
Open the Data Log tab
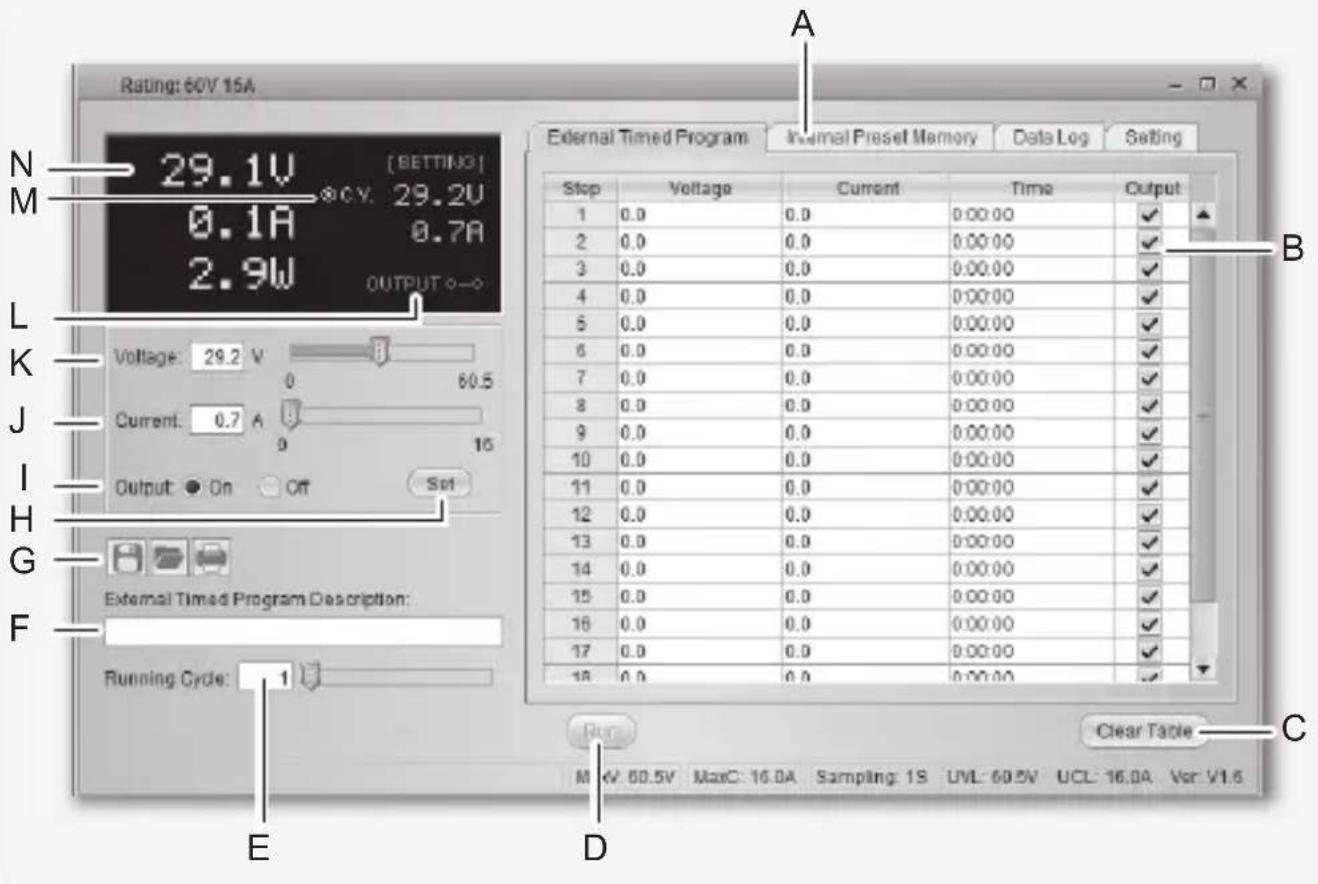click(x=1050, y=138)
